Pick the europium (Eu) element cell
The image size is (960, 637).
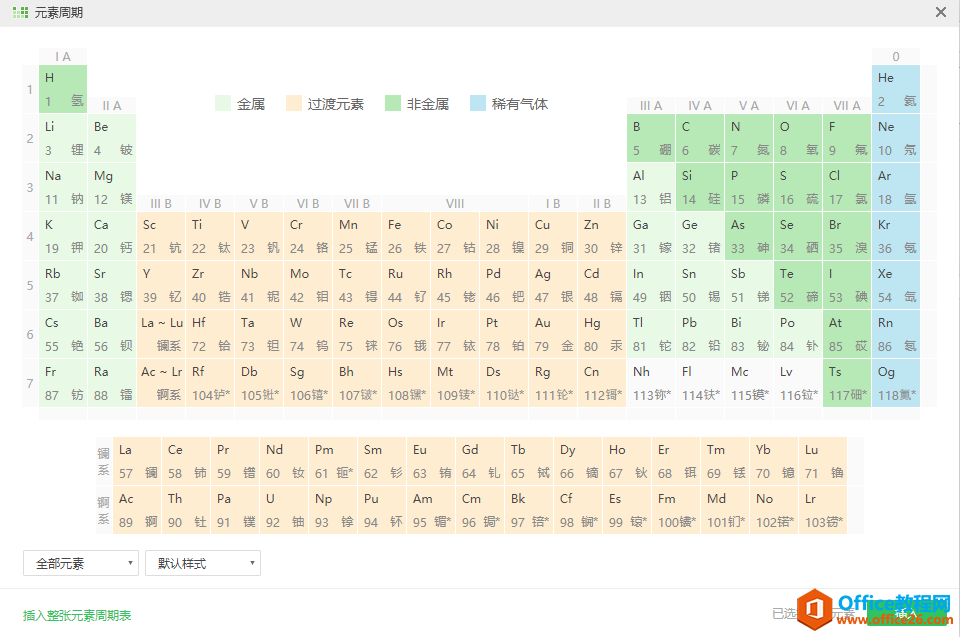coord(431,461)
